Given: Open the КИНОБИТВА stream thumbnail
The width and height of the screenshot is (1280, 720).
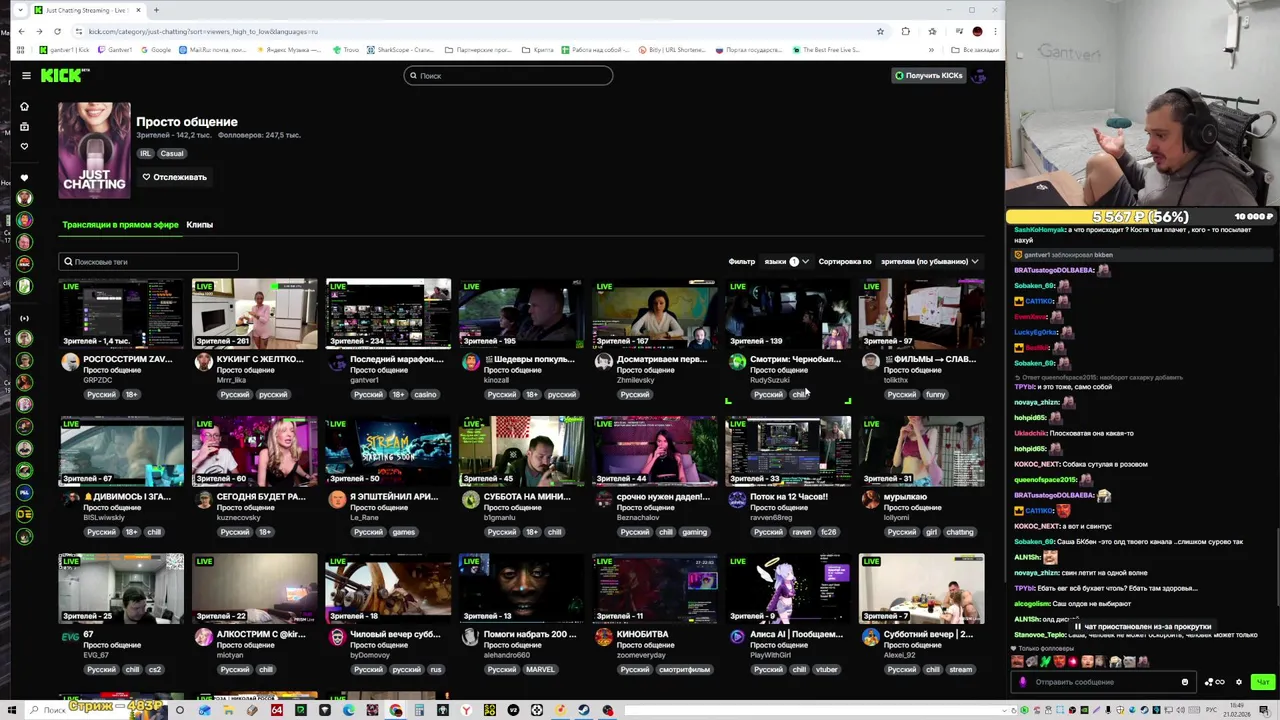Looking at the screenshot, I should coord(654,589).
